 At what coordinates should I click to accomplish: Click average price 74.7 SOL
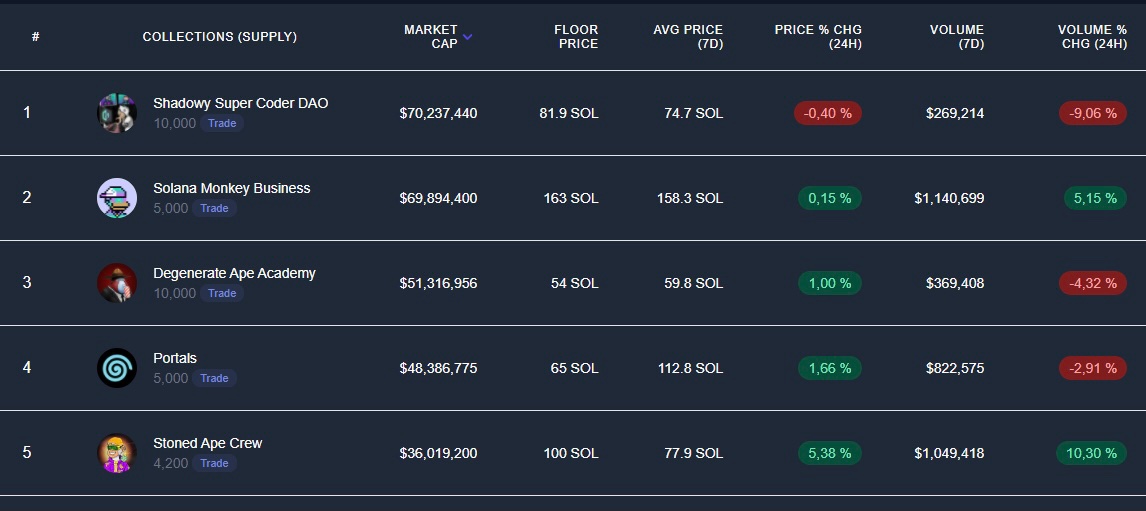click(x=694, y=113)
